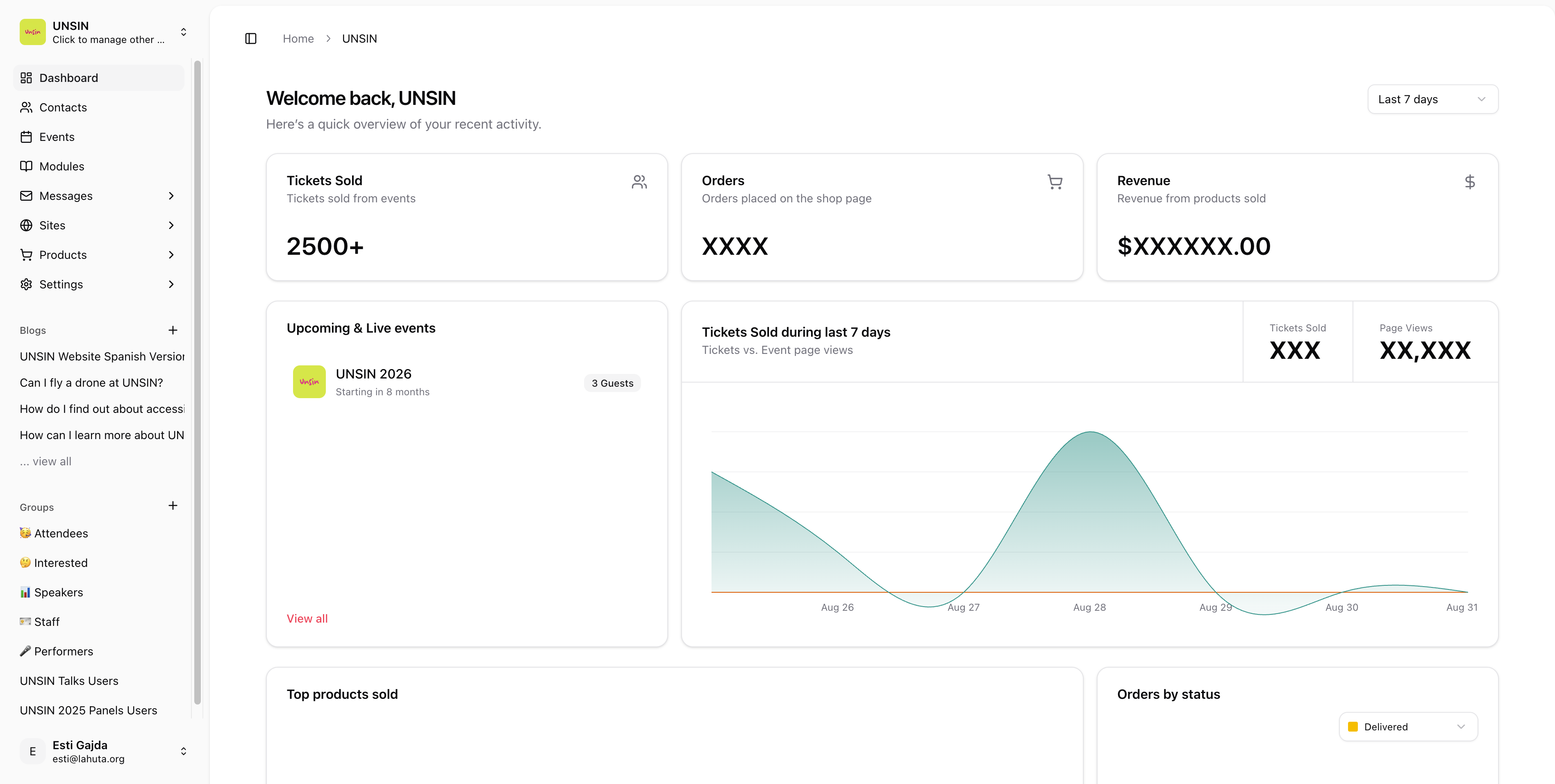Click the Attendees group emoji icon
The height and width of the screenshot is (784, 1555).
pyautogui.click(x=25, y=532)
